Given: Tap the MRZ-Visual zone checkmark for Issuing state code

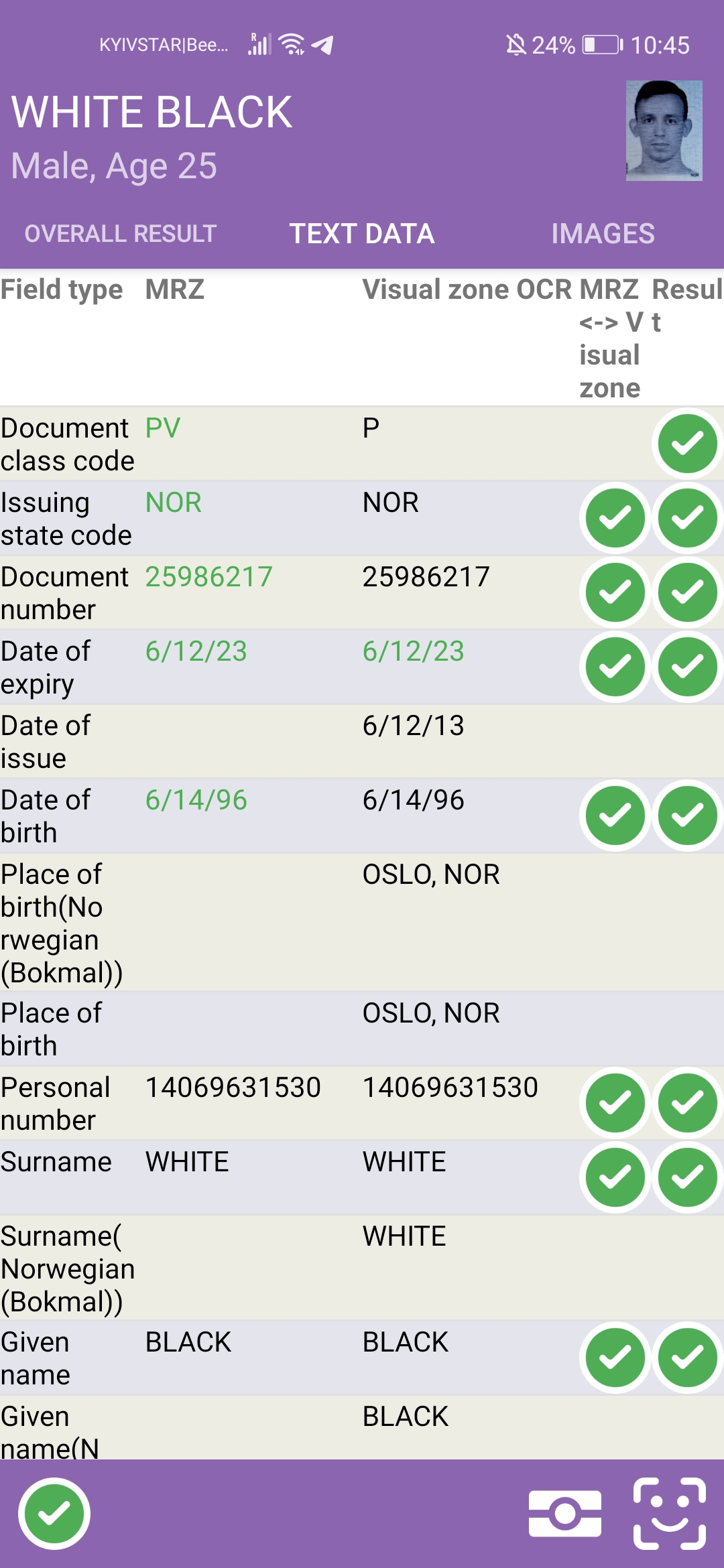Looking at the screenshot, I should point(615,518).
